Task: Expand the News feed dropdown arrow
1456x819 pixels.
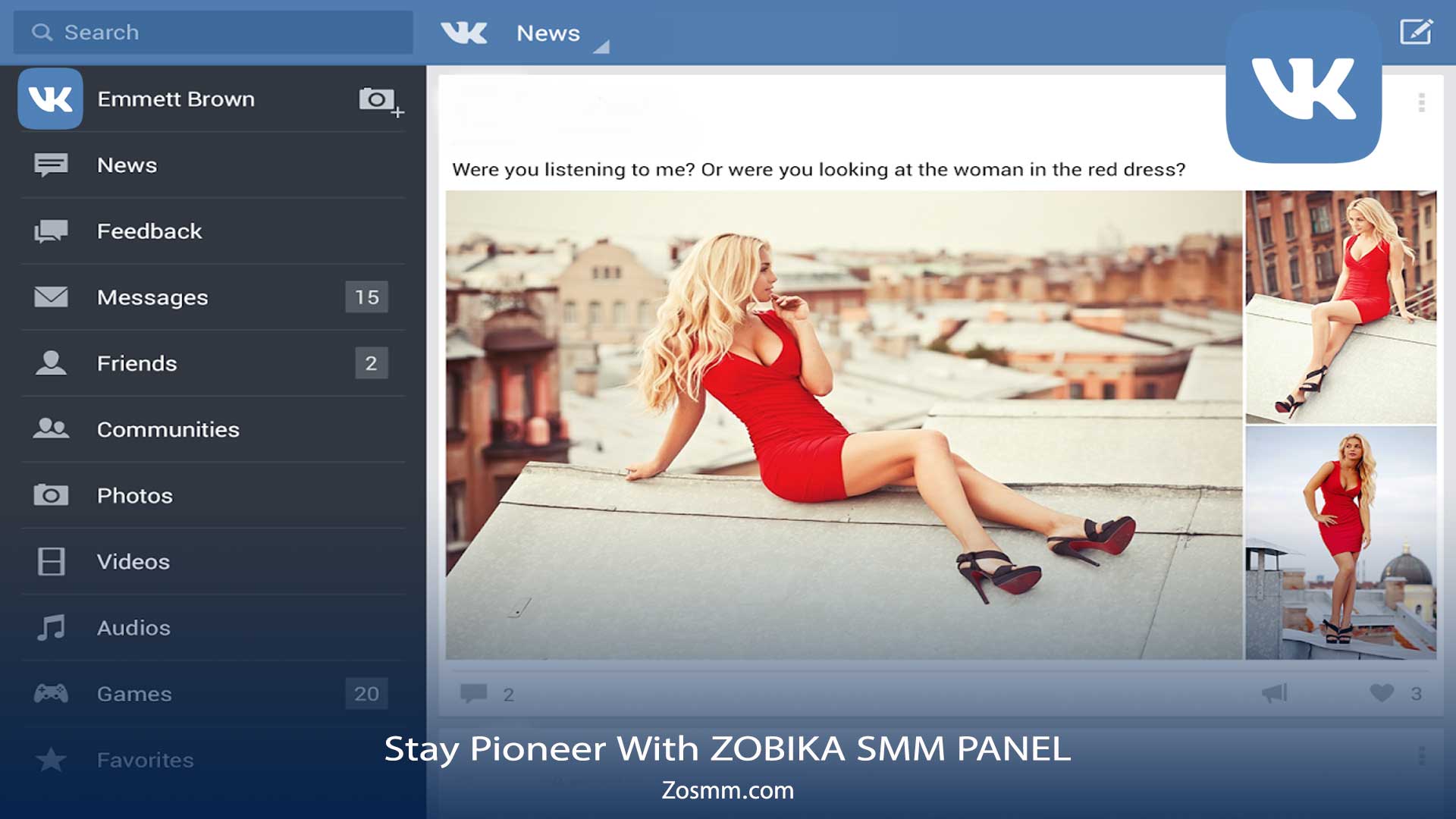Action: [601, 48]
